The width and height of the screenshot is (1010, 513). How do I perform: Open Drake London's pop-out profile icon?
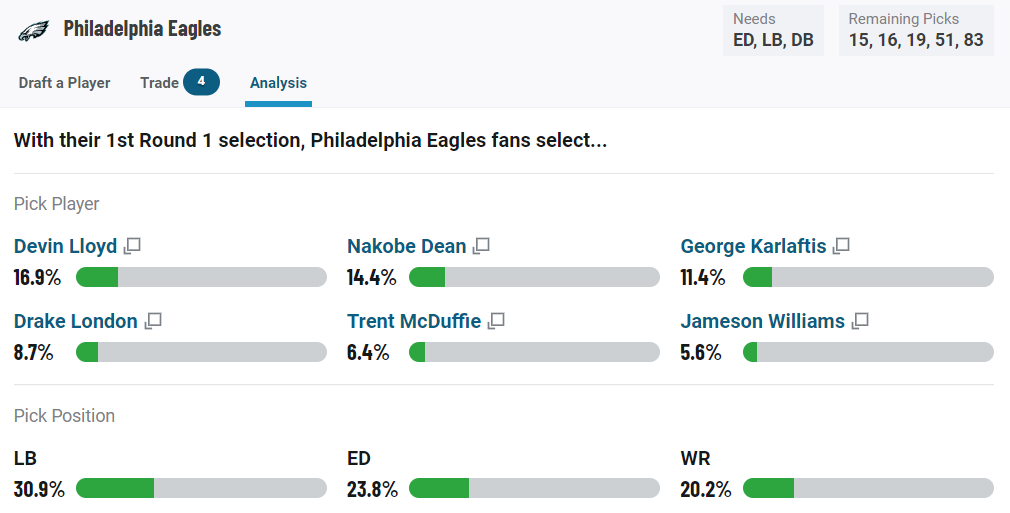(x=153, y=321)
